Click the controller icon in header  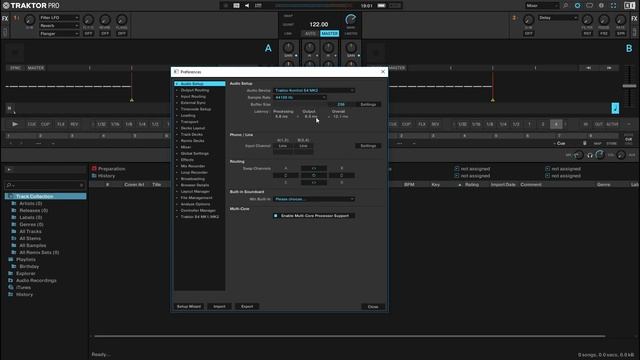(589, 6)
